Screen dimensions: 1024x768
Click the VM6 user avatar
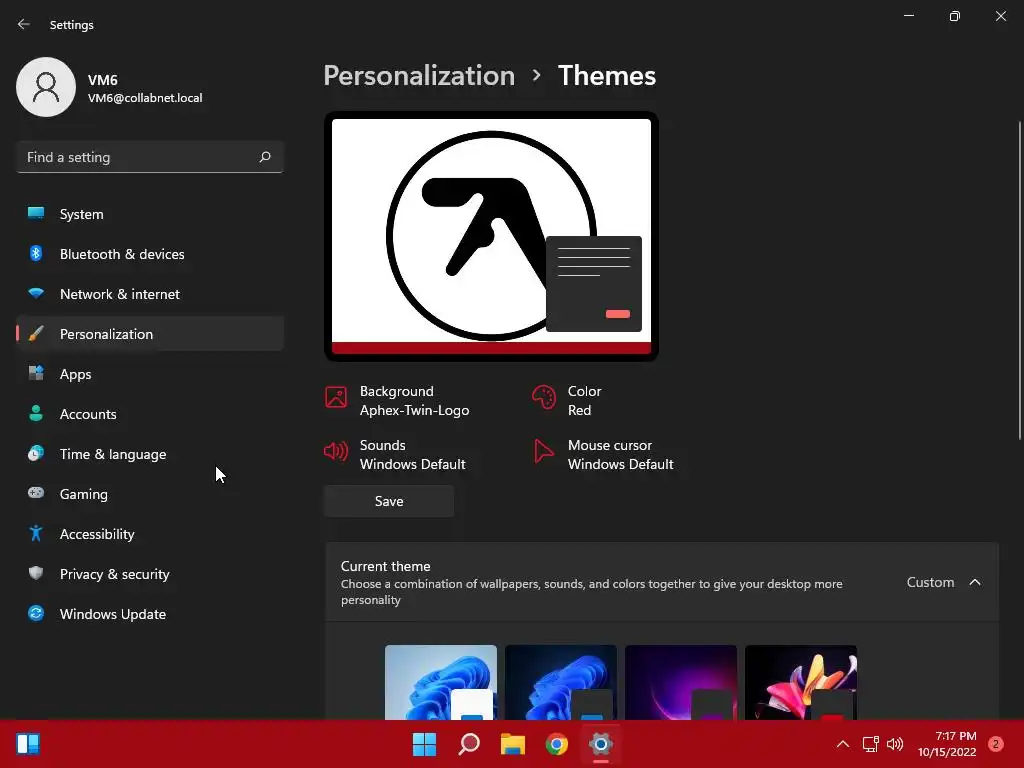coord(46,87)
